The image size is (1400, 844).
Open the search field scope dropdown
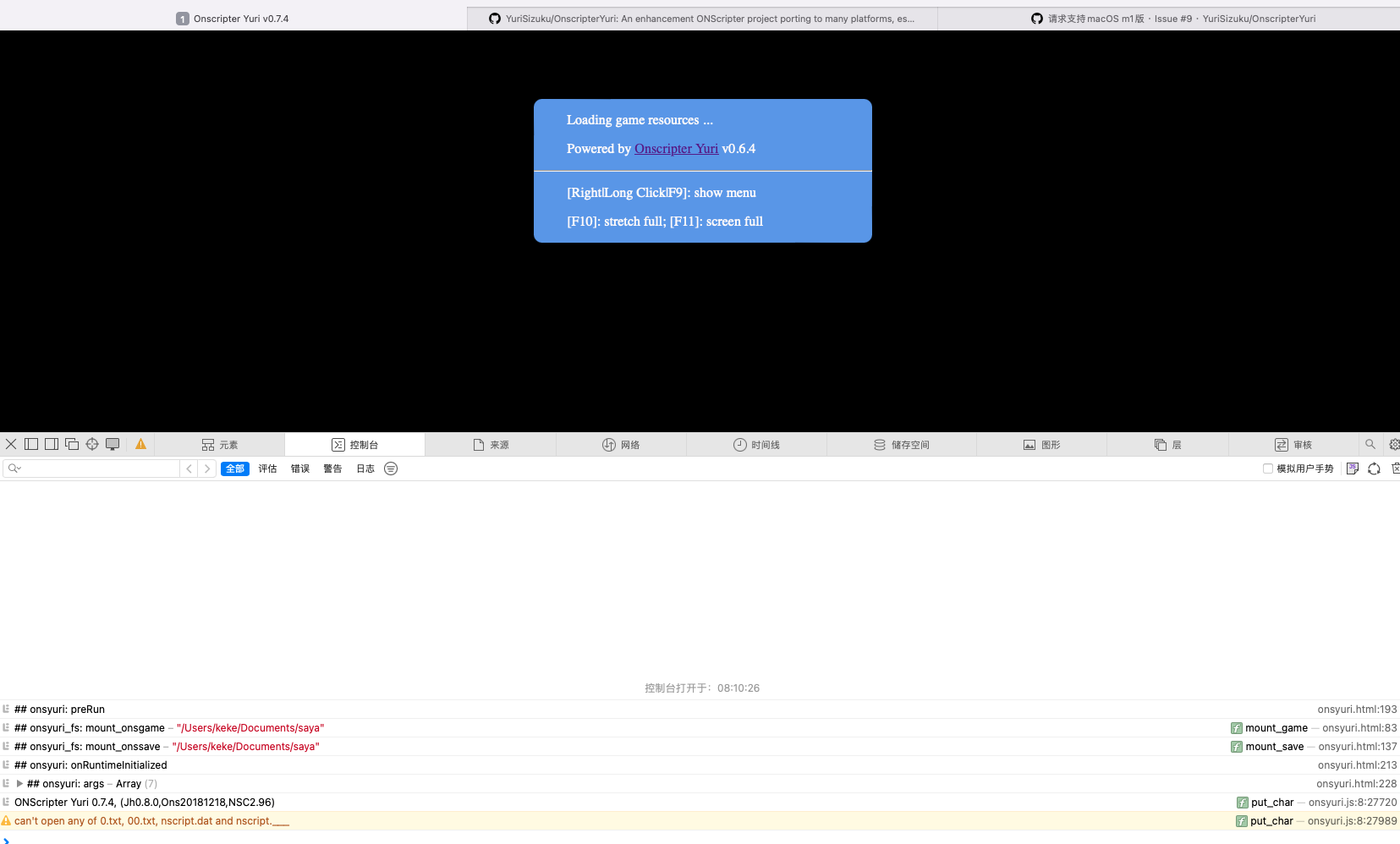15,468
